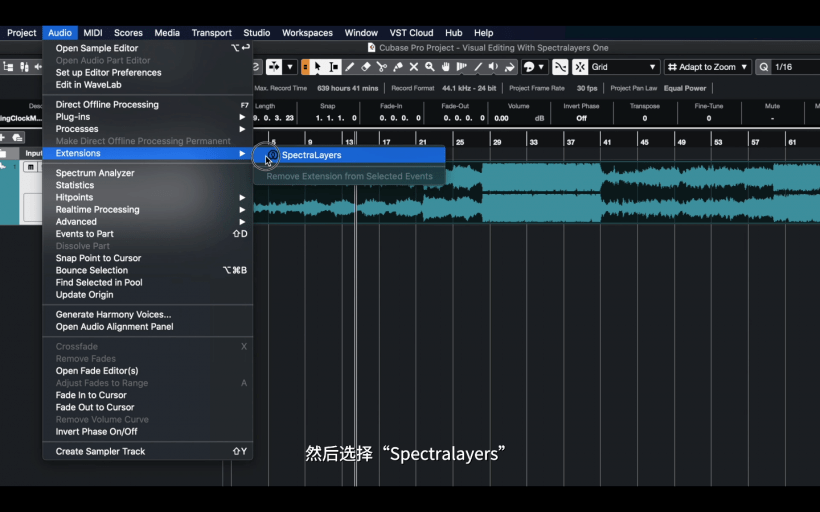The image size is (820, 512).
Task: Pick the Erase tool
Action: (x=366, y=67)
